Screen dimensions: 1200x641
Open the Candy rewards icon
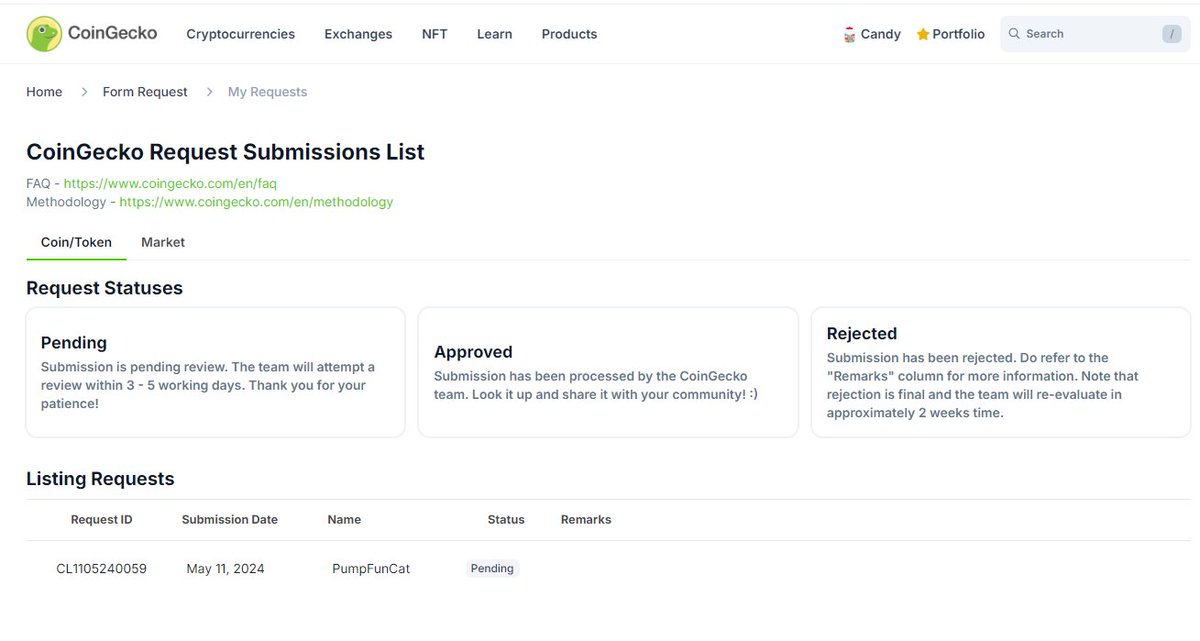coord(850,34)
